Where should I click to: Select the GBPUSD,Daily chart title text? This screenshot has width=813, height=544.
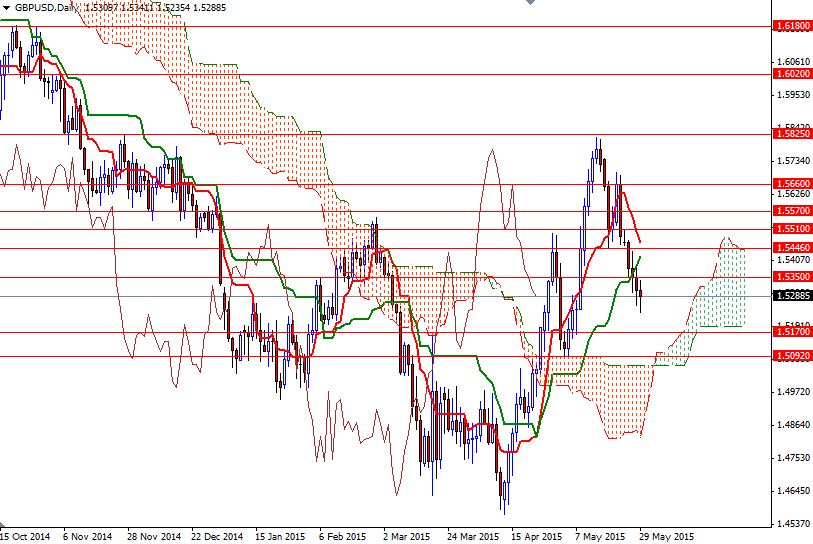coord(48,8)
